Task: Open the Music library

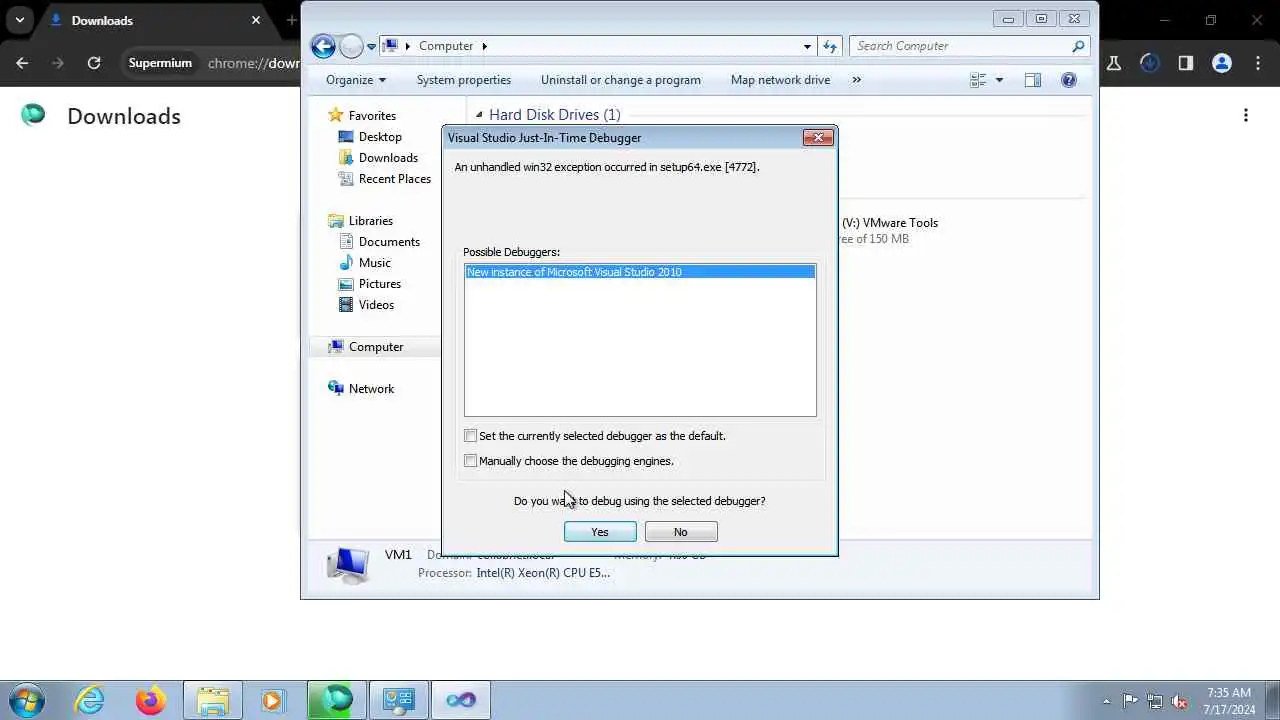Action: coord(374,263)
